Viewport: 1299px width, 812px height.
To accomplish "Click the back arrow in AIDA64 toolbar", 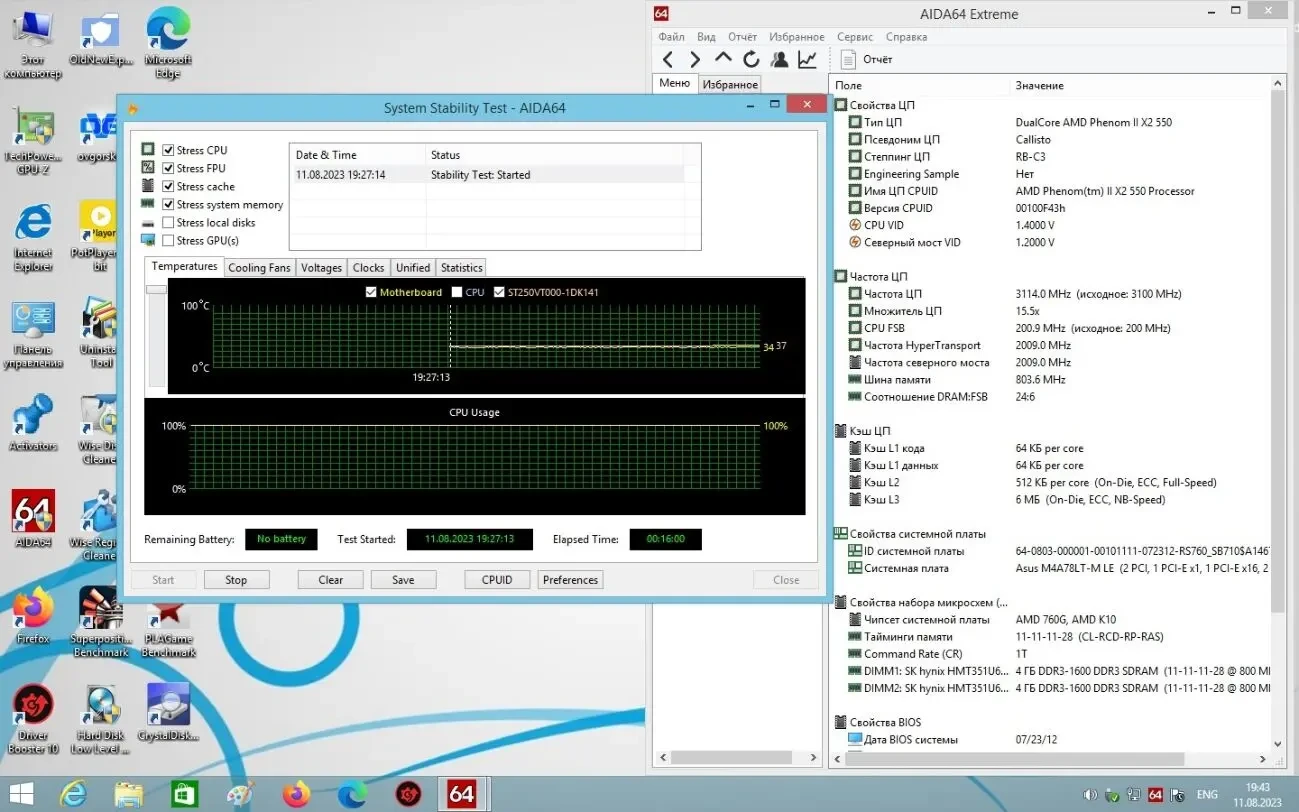I will (x=668, y=60).
